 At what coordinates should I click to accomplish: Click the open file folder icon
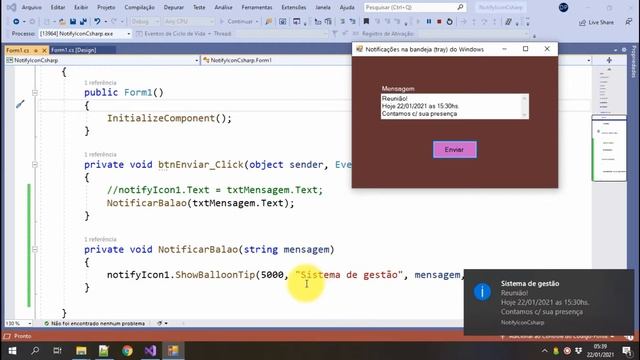62,22
